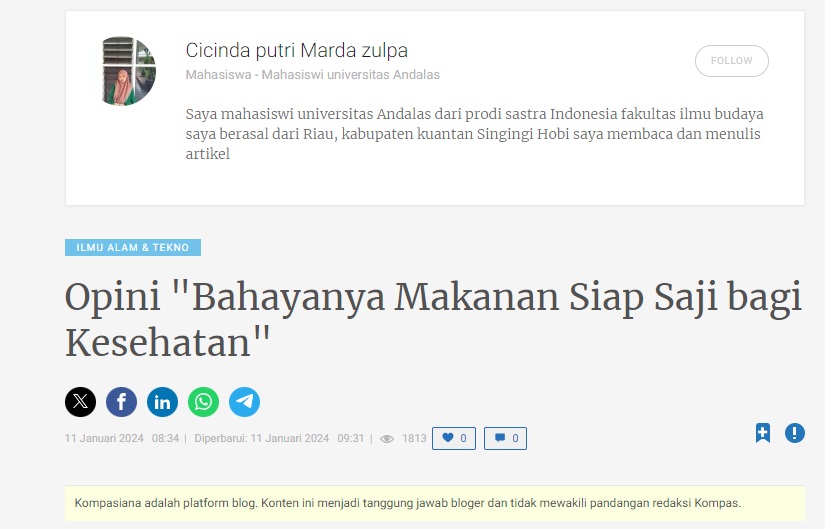Share article on LinkedIn
Screen dimensions: 825x529
pos(163,402)
